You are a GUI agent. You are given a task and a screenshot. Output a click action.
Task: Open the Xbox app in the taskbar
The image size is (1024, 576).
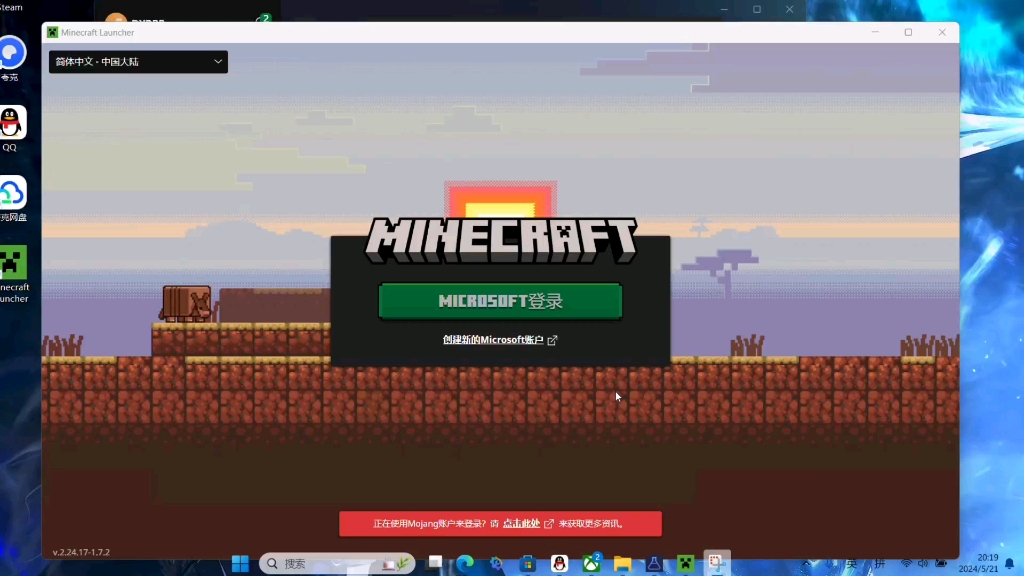click(x=591, y=563)
